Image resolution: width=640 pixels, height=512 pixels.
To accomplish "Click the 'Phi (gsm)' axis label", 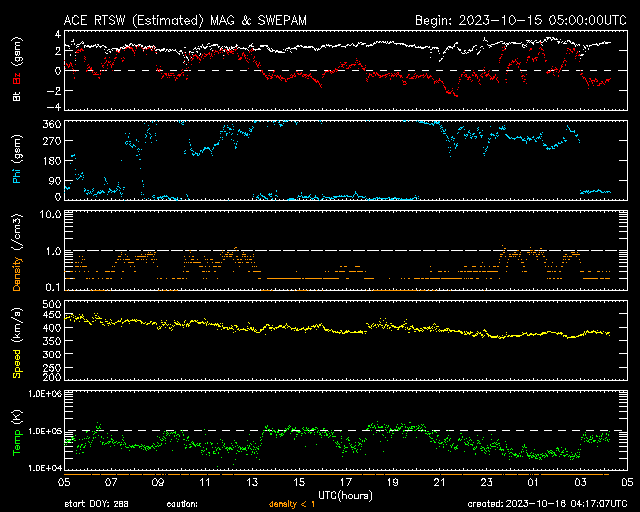I will [x=17, y=159].
